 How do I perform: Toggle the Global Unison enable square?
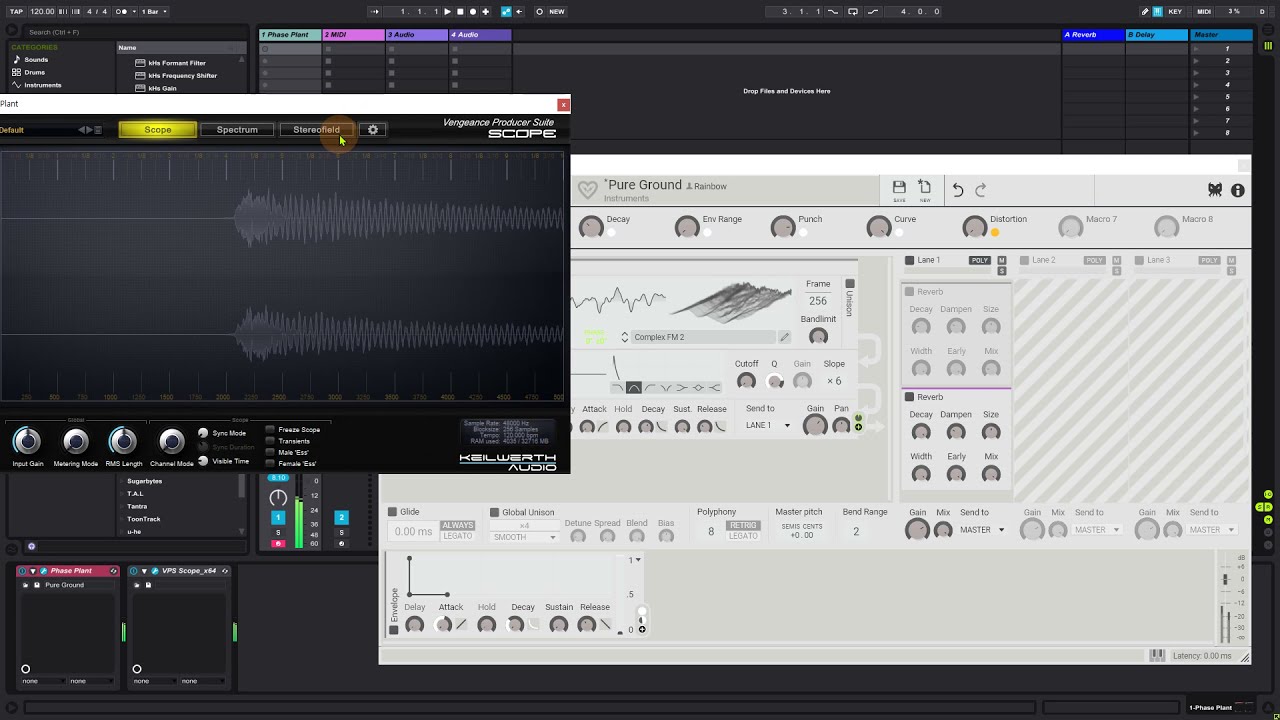click(494, 512)
